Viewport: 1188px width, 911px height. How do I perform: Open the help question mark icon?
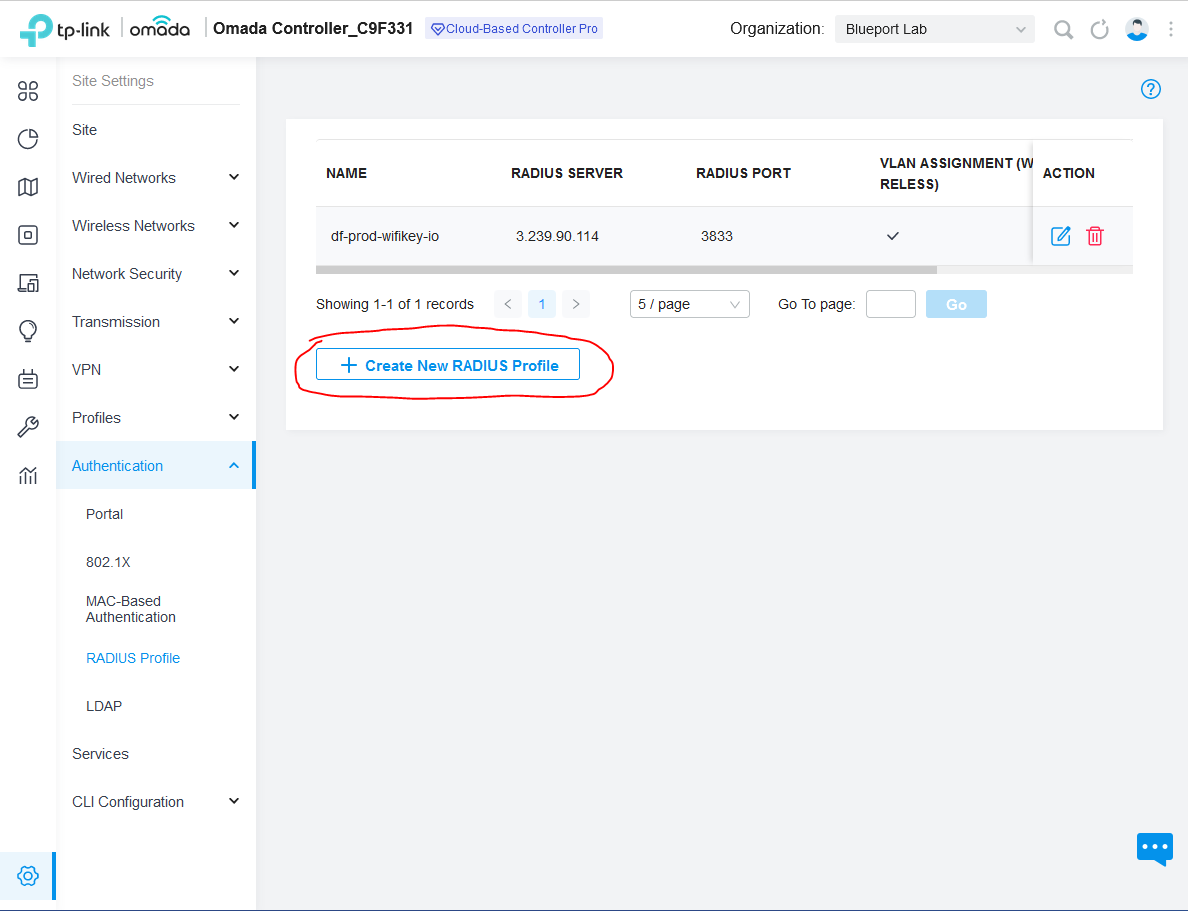(x=1151, y=89)
